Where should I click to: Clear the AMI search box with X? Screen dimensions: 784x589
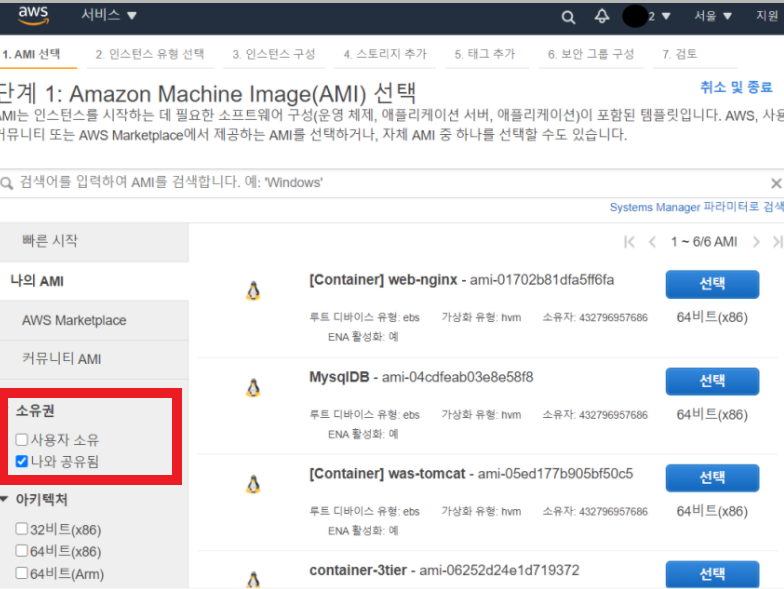point(776,184)
